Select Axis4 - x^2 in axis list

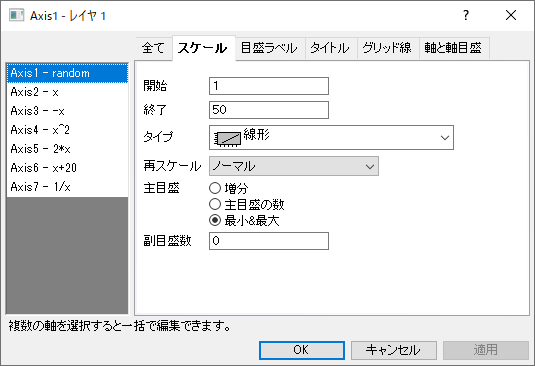[68, 130]
